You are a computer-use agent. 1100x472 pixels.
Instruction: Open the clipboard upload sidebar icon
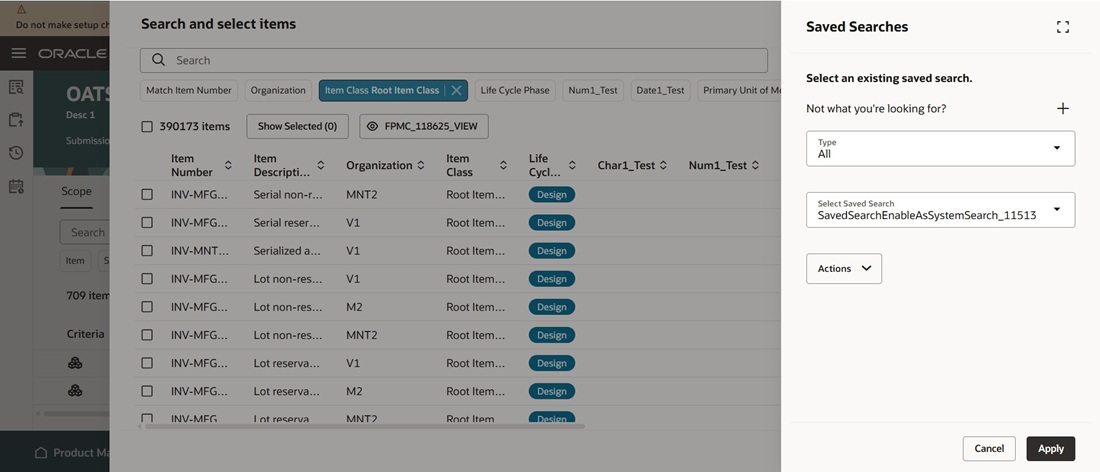(16, 120)
